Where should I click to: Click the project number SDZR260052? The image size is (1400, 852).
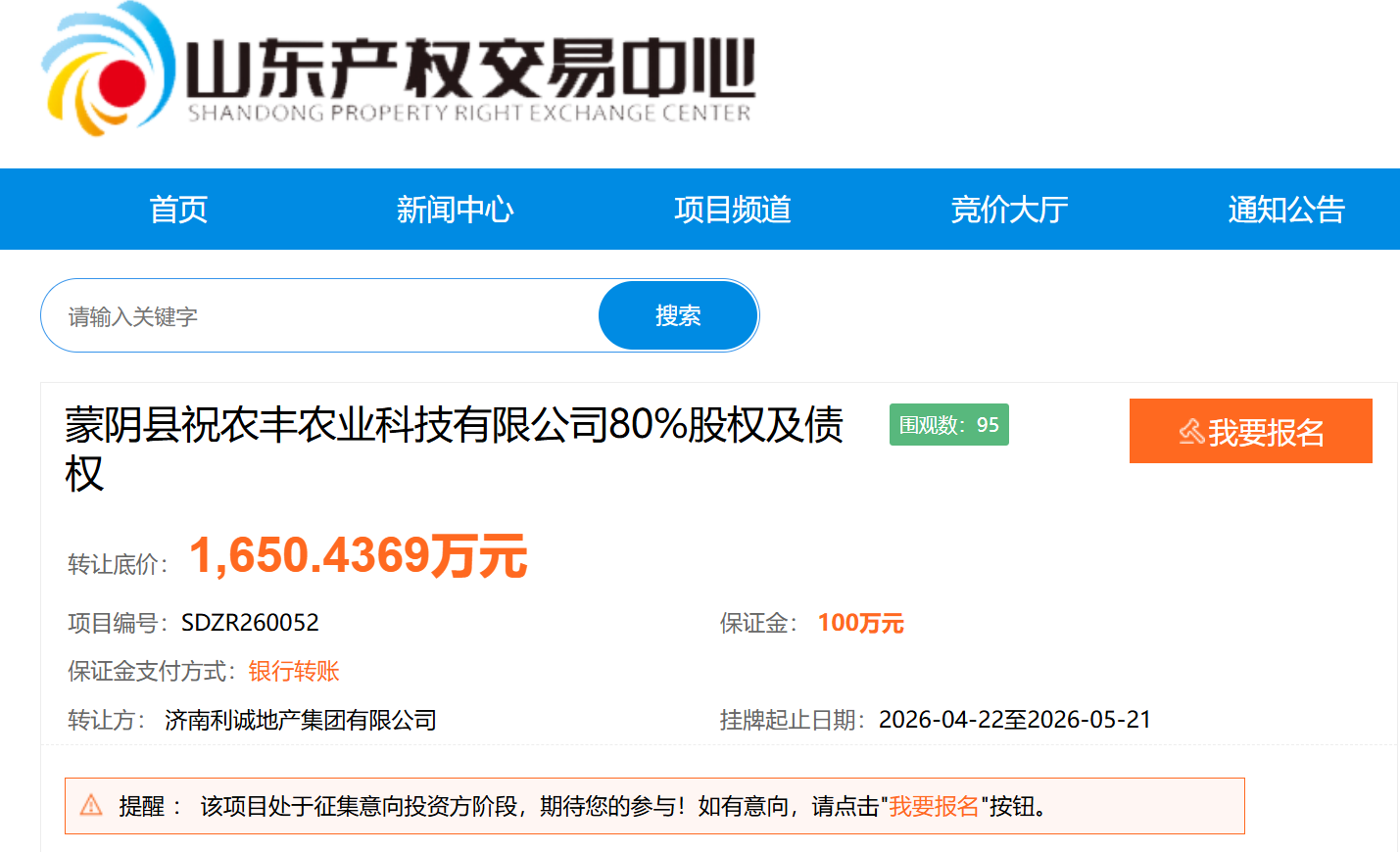coord(250,623)
